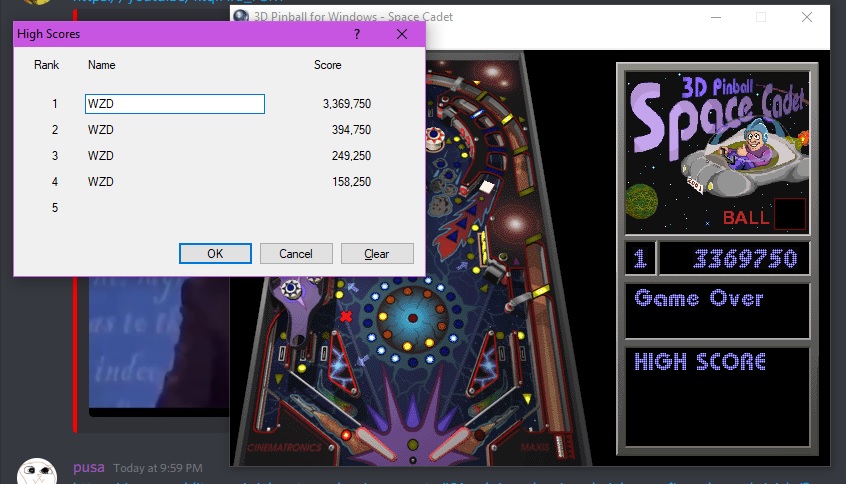846x484 pixels.
Task: Close the High Scores dialog
Action: coord(402,34)
